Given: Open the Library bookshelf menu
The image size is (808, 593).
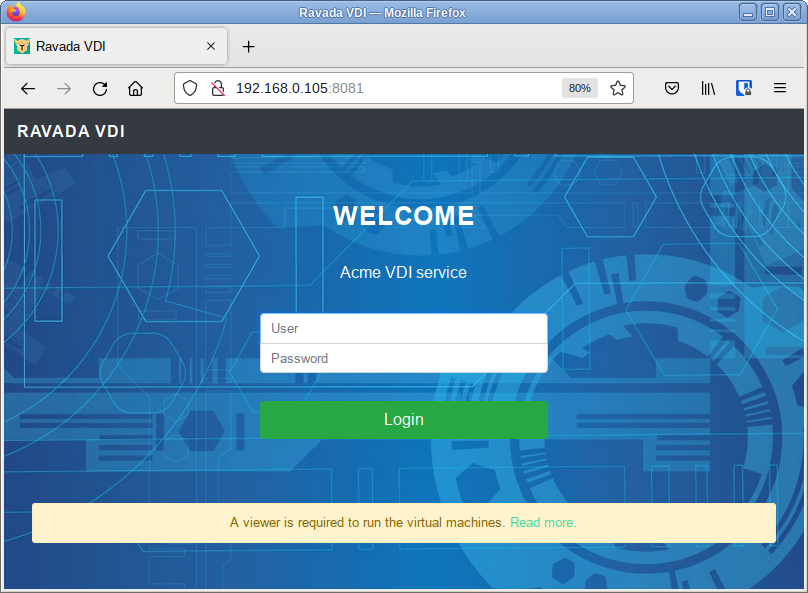Looking at the screenshot, I should pyautogui.click(x=708, y=89).
